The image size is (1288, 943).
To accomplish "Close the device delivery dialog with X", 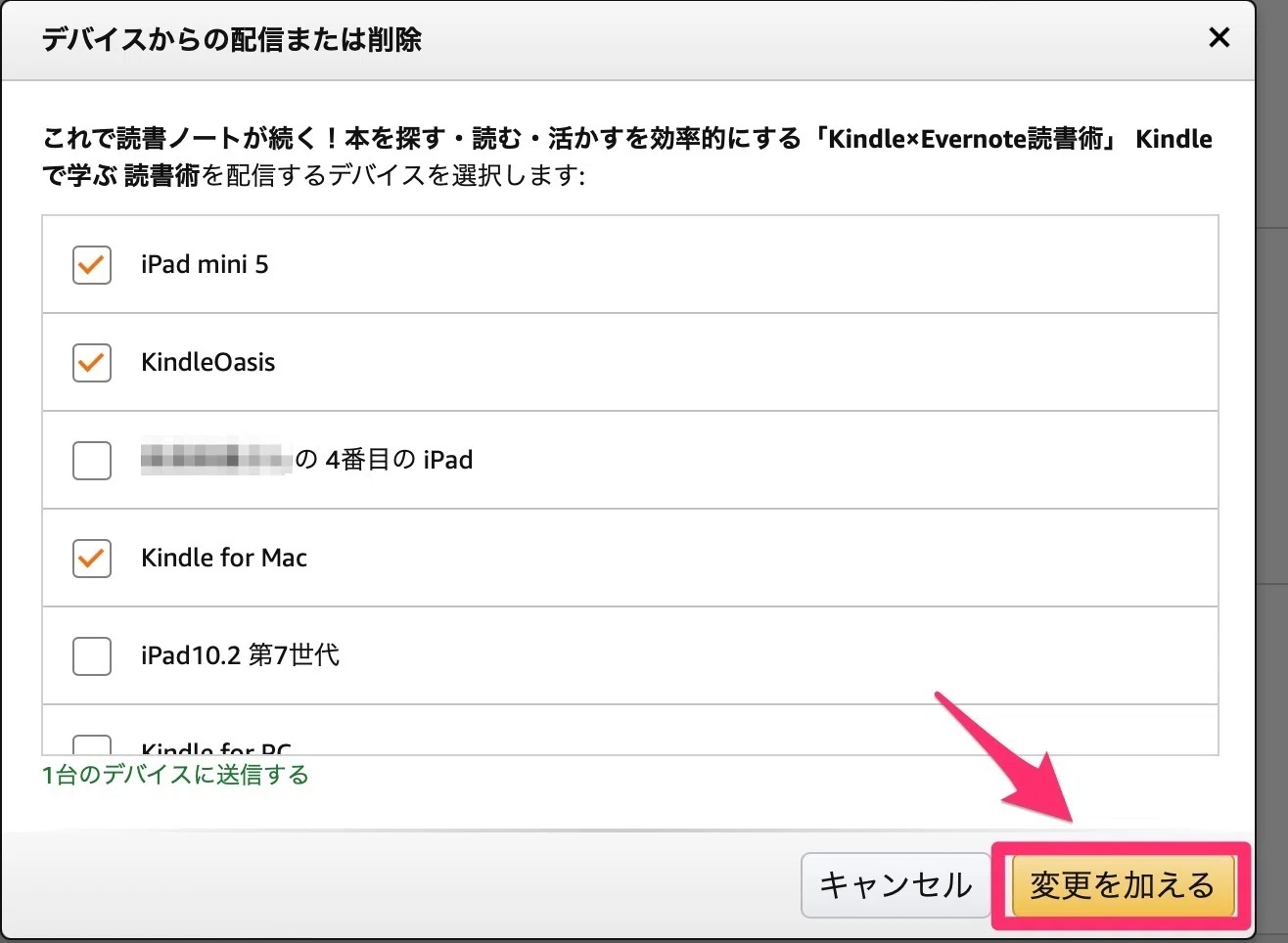I will [x=1219, y=38].
